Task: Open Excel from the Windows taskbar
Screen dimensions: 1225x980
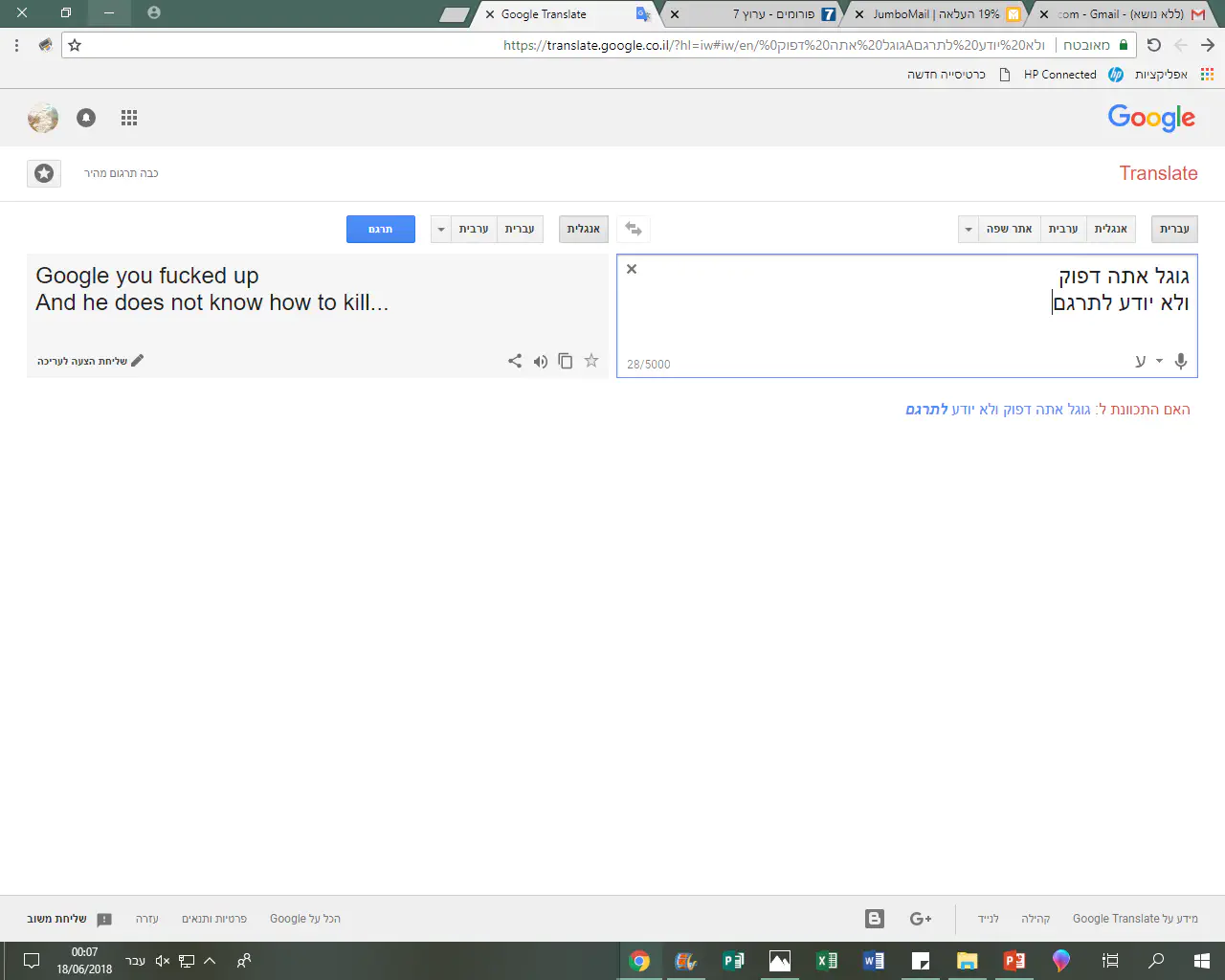Action: (826, 961)
